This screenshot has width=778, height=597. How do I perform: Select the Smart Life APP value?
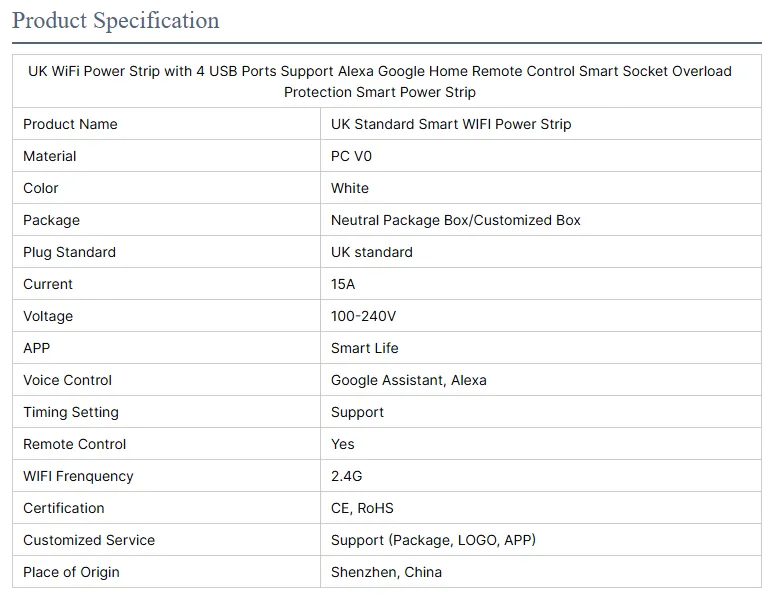coord(365,348)
